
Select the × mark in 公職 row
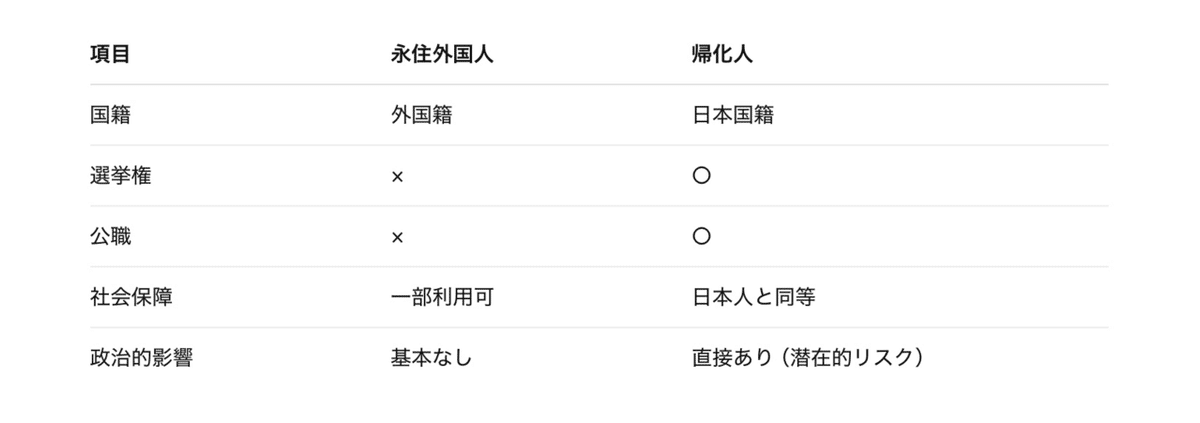pos(397,237)
